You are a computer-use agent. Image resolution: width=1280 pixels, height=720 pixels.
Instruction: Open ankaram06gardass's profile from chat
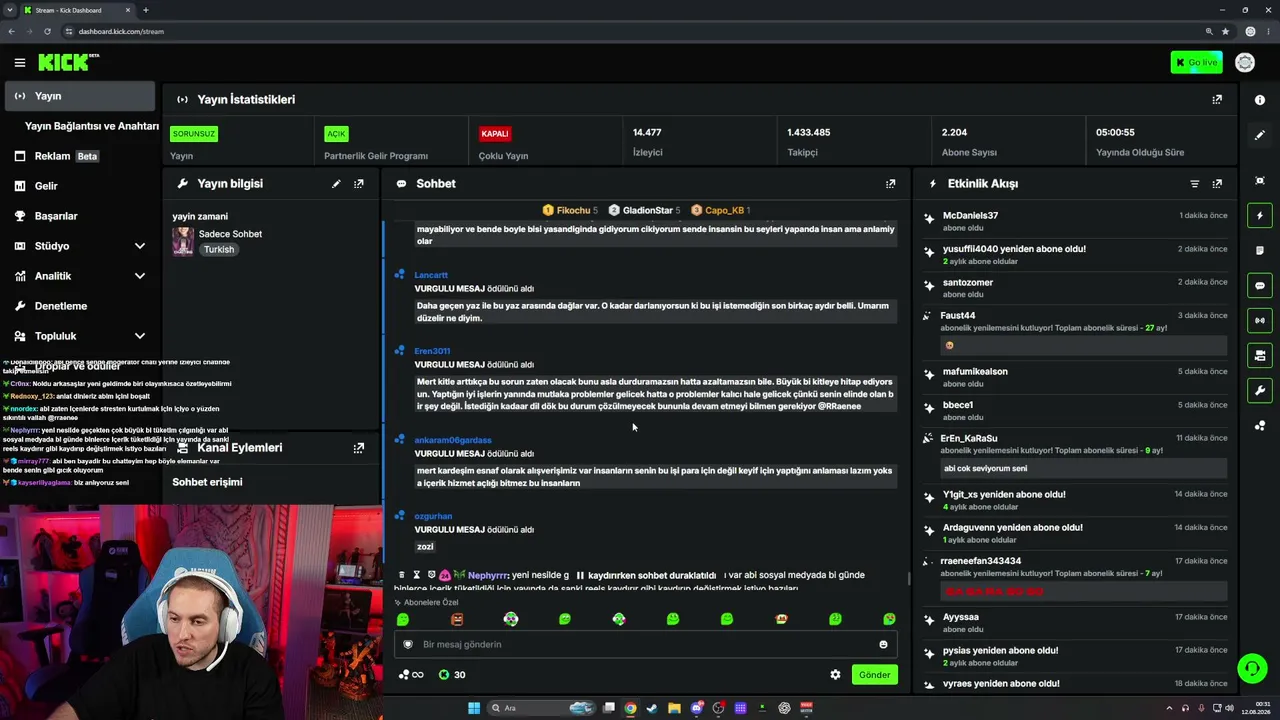[x=453, y=440]
